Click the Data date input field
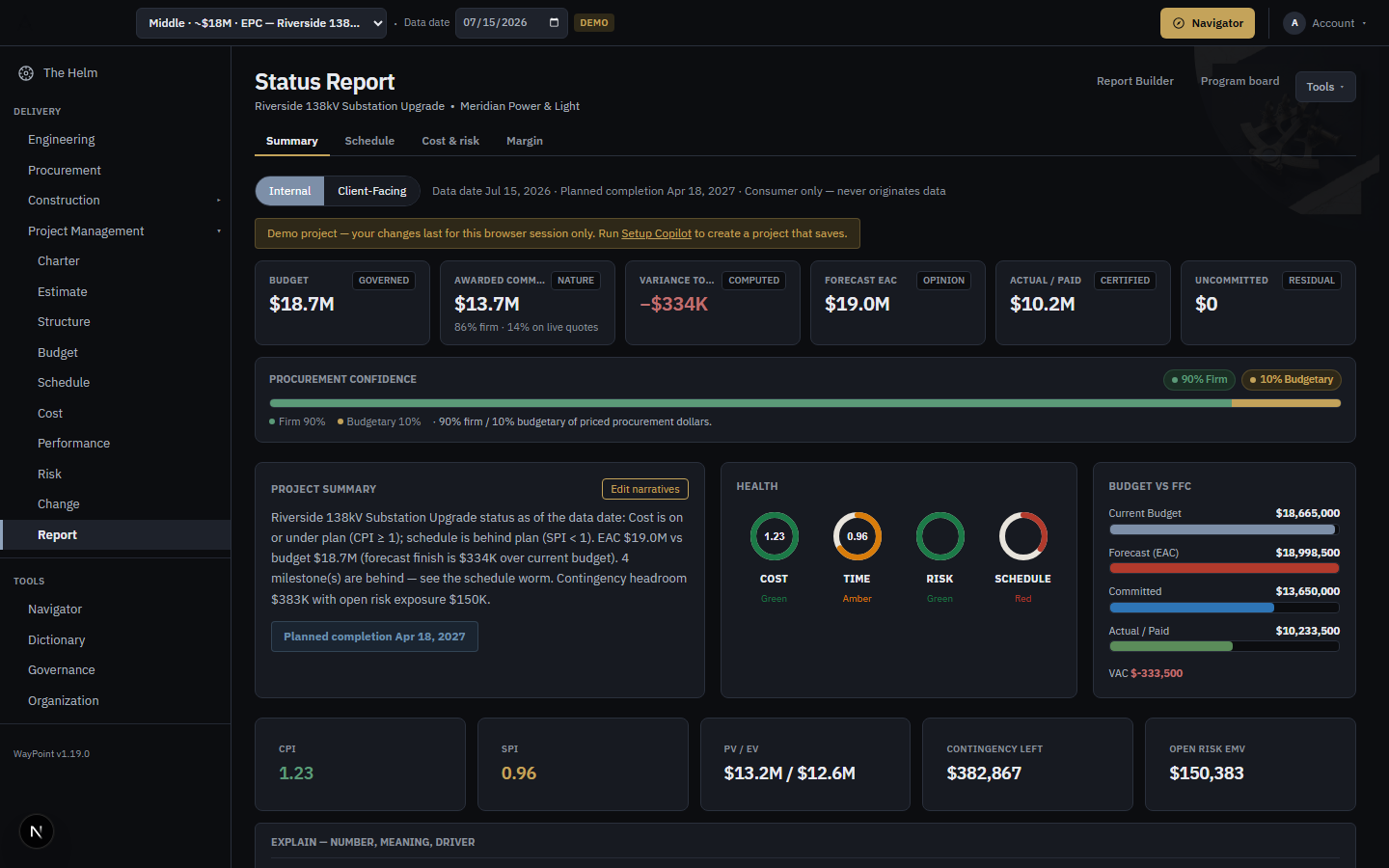Screen dimensions: 1389x868 pos(511,22)
